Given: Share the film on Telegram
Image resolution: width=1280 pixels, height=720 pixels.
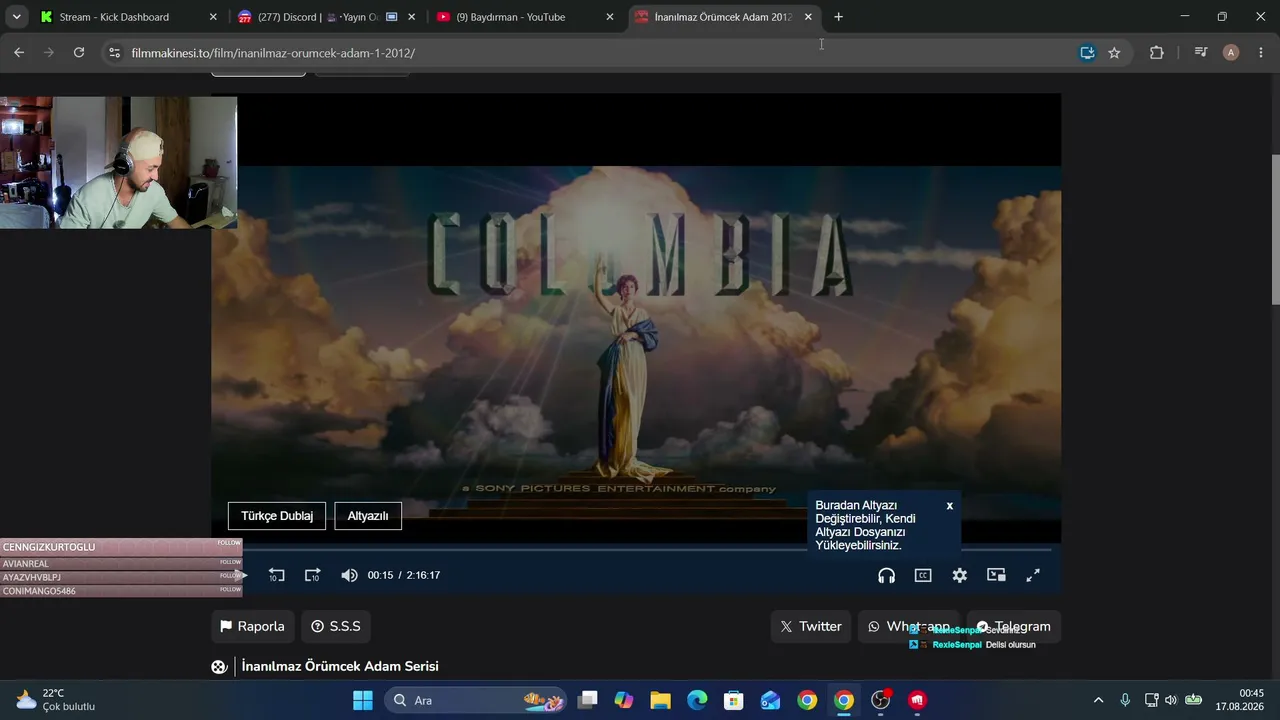Looking at the screenshot, I should (x=1014, y=626).
